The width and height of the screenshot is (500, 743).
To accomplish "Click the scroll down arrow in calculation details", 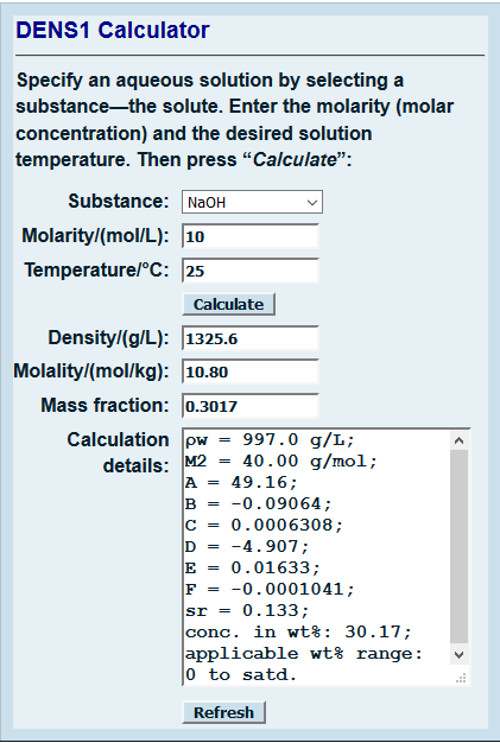I will (x=459, y=655).
